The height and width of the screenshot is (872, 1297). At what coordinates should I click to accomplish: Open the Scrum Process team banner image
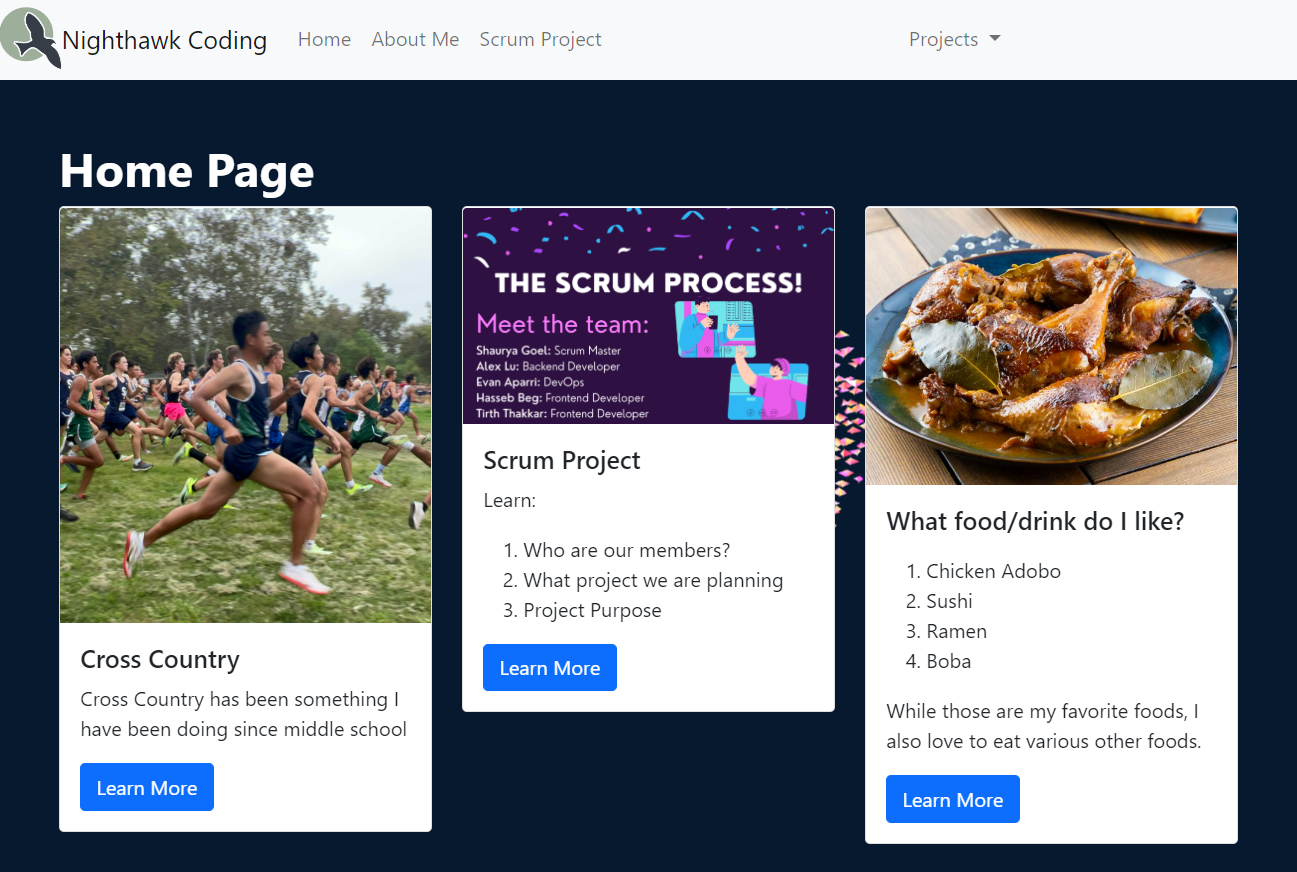tap(648, 315)
